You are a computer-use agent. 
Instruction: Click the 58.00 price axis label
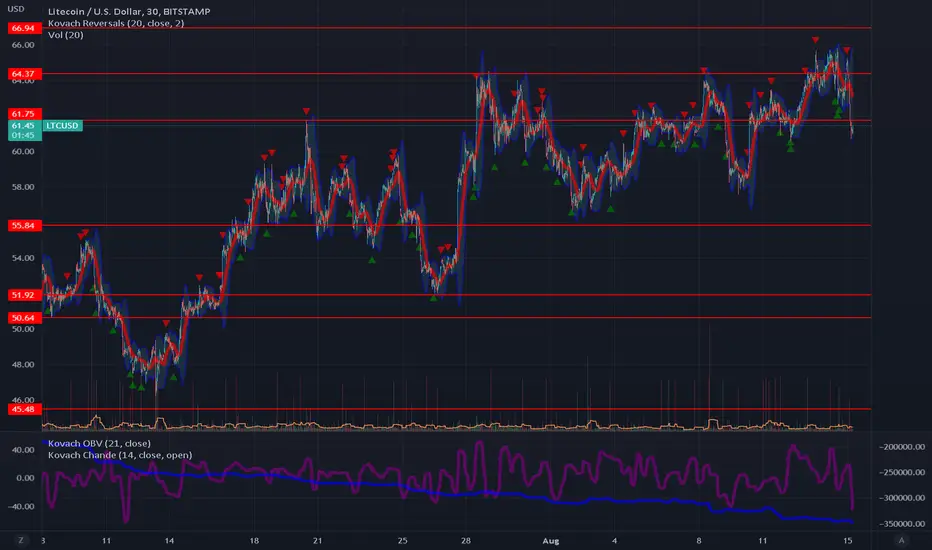pyautogui.click(x=23, y=187)
